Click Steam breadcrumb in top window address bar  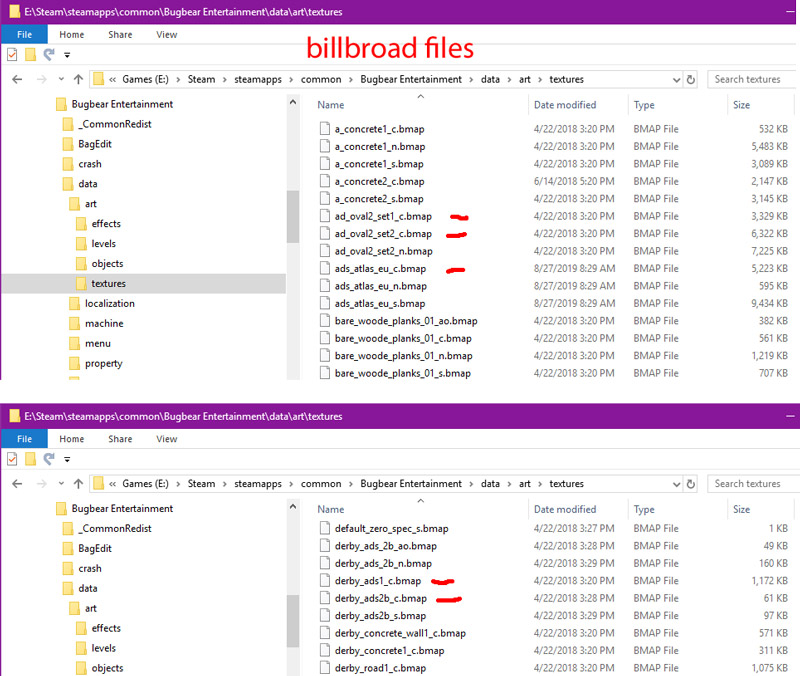(x=201, y=79)
